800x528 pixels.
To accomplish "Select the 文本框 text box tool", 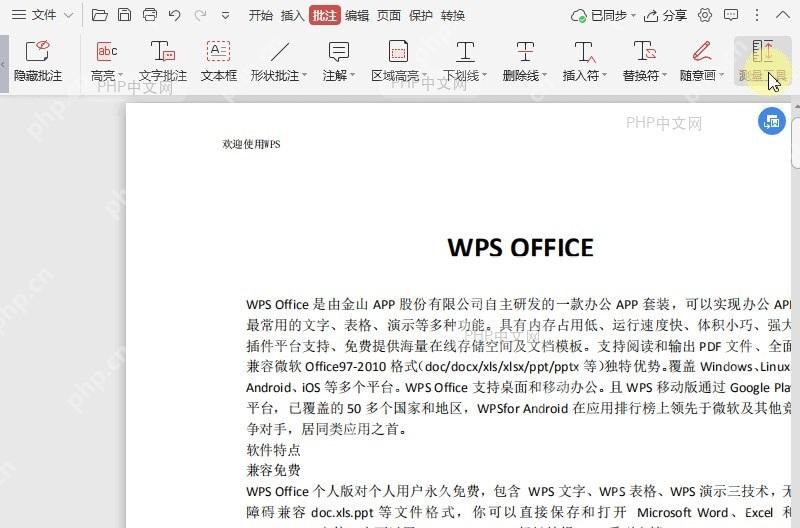I will [218, 61].
